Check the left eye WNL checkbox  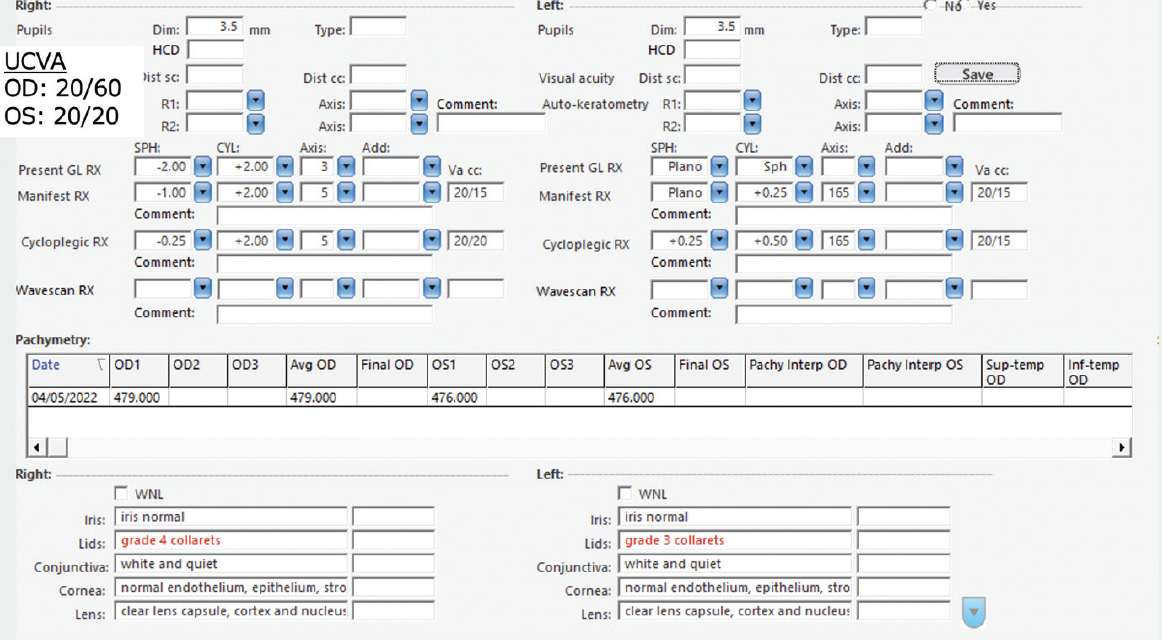(x=625, y=493)
